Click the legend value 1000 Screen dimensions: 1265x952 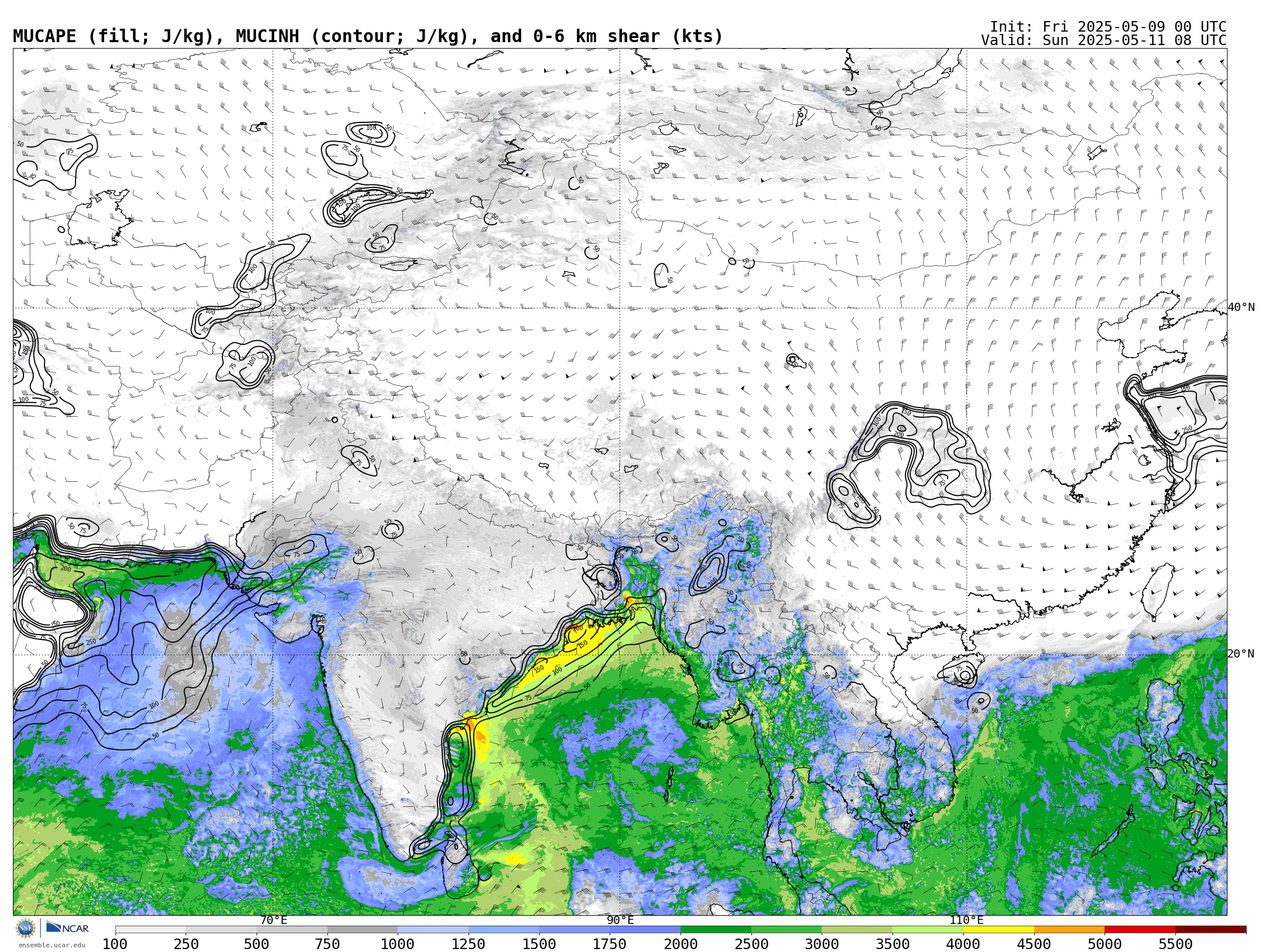[398, 944]
